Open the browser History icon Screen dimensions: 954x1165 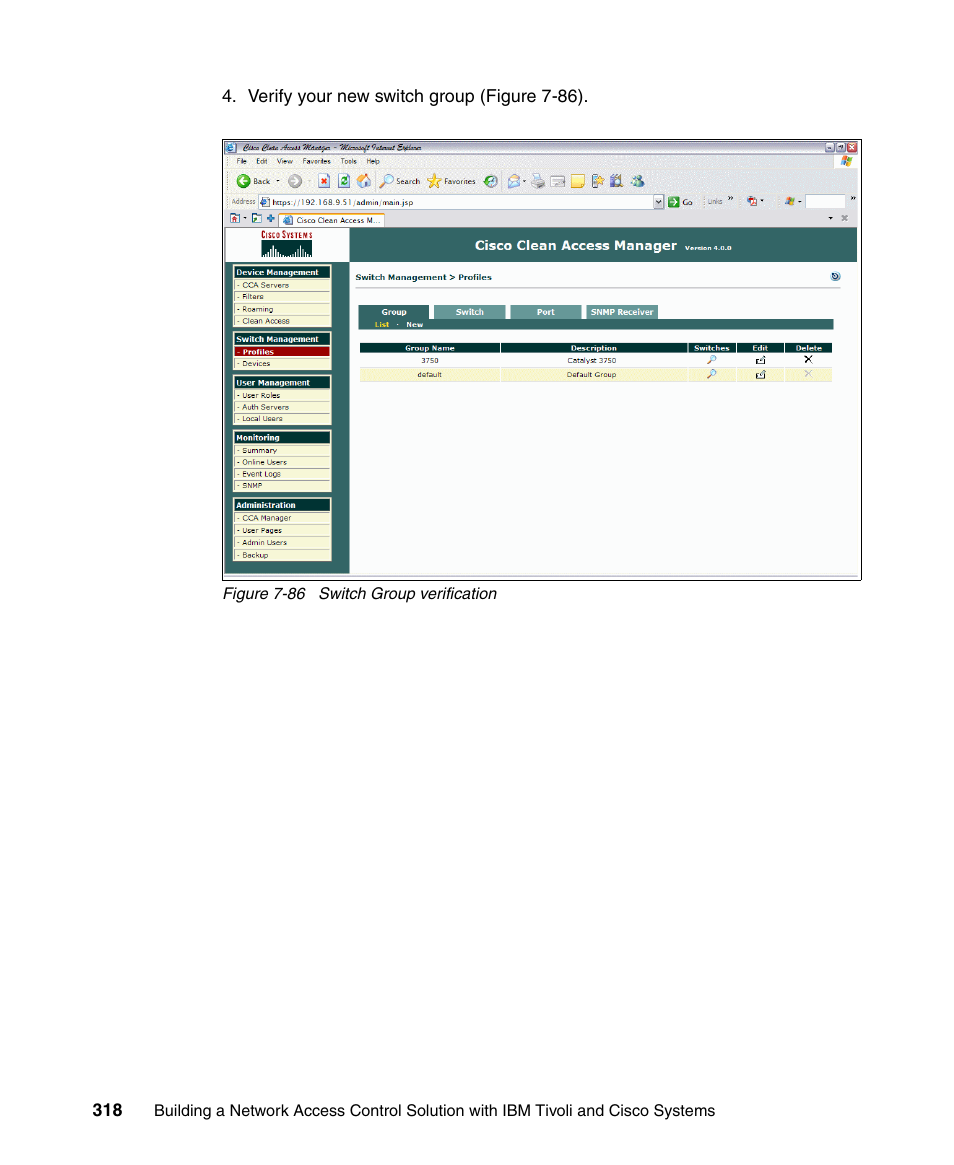490,181
